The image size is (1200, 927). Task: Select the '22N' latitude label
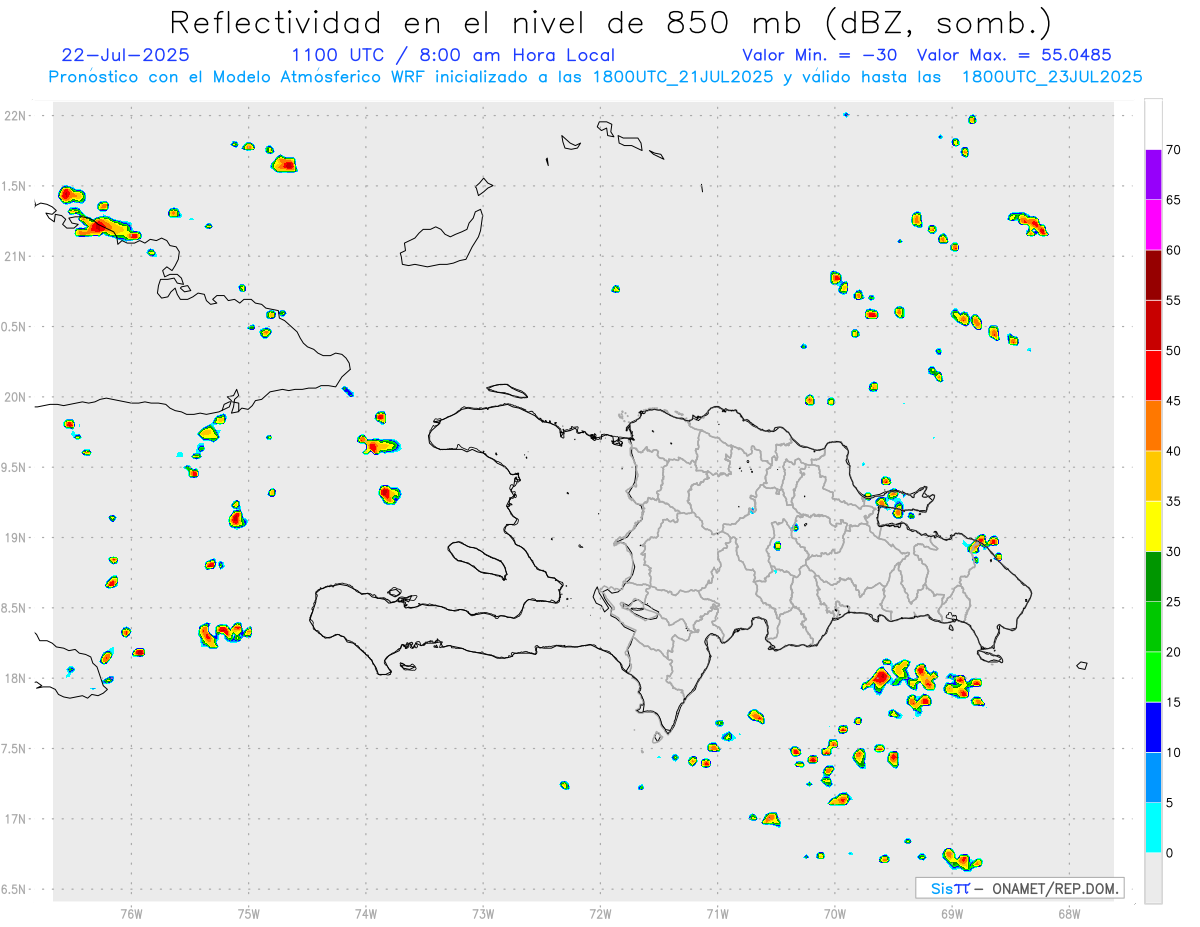[x=16, y=116]
